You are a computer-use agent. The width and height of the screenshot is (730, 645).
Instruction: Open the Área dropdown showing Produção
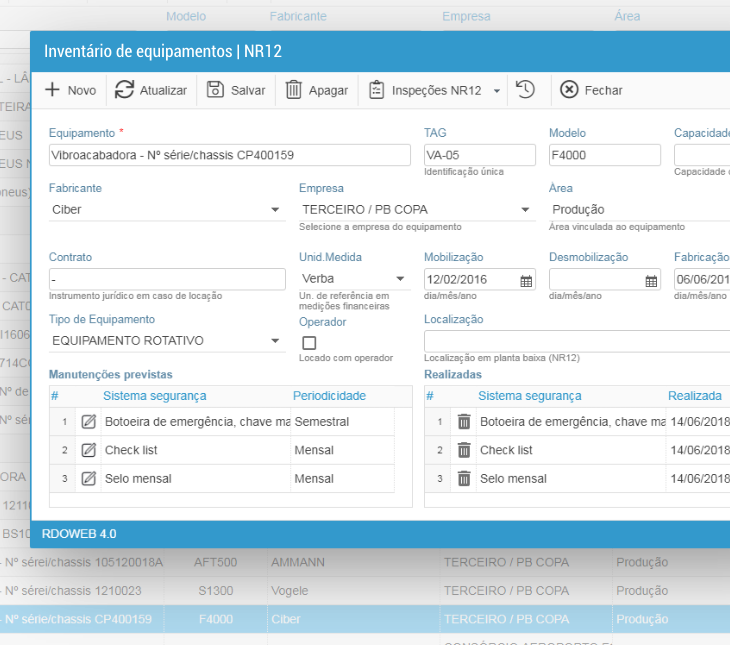coord(639,210)
